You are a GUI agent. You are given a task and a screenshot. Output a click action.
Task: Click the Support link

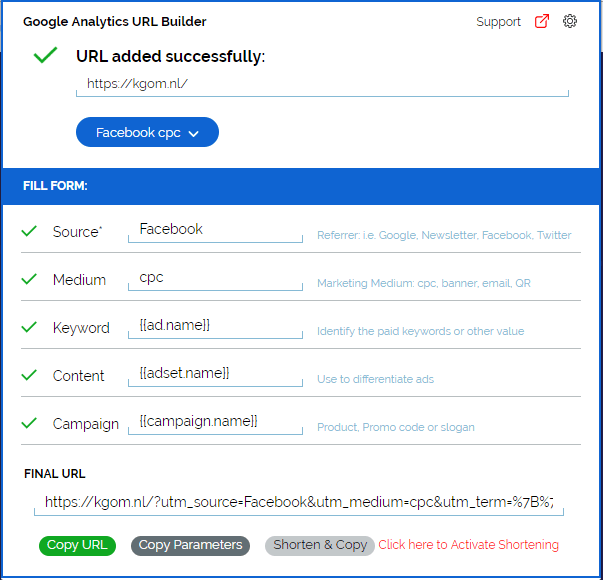pos(498,21)
